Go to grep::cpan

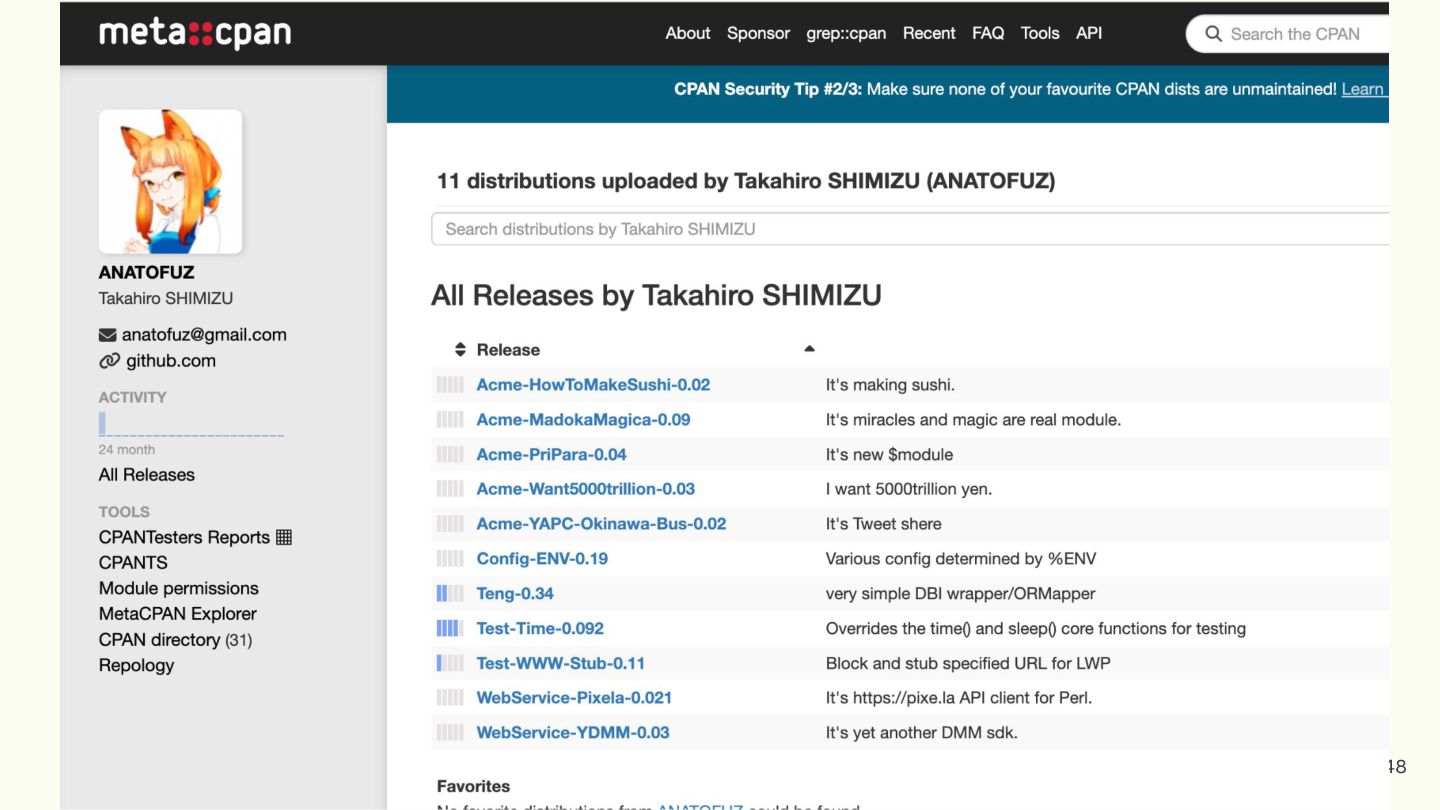846,33
